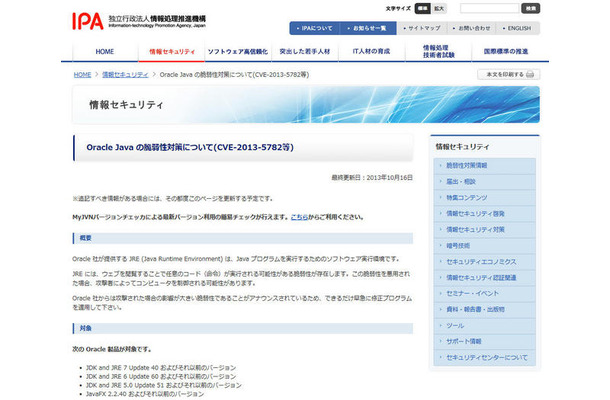
Task: Switch to the ENGLISH site
Action: click(517, 28)
